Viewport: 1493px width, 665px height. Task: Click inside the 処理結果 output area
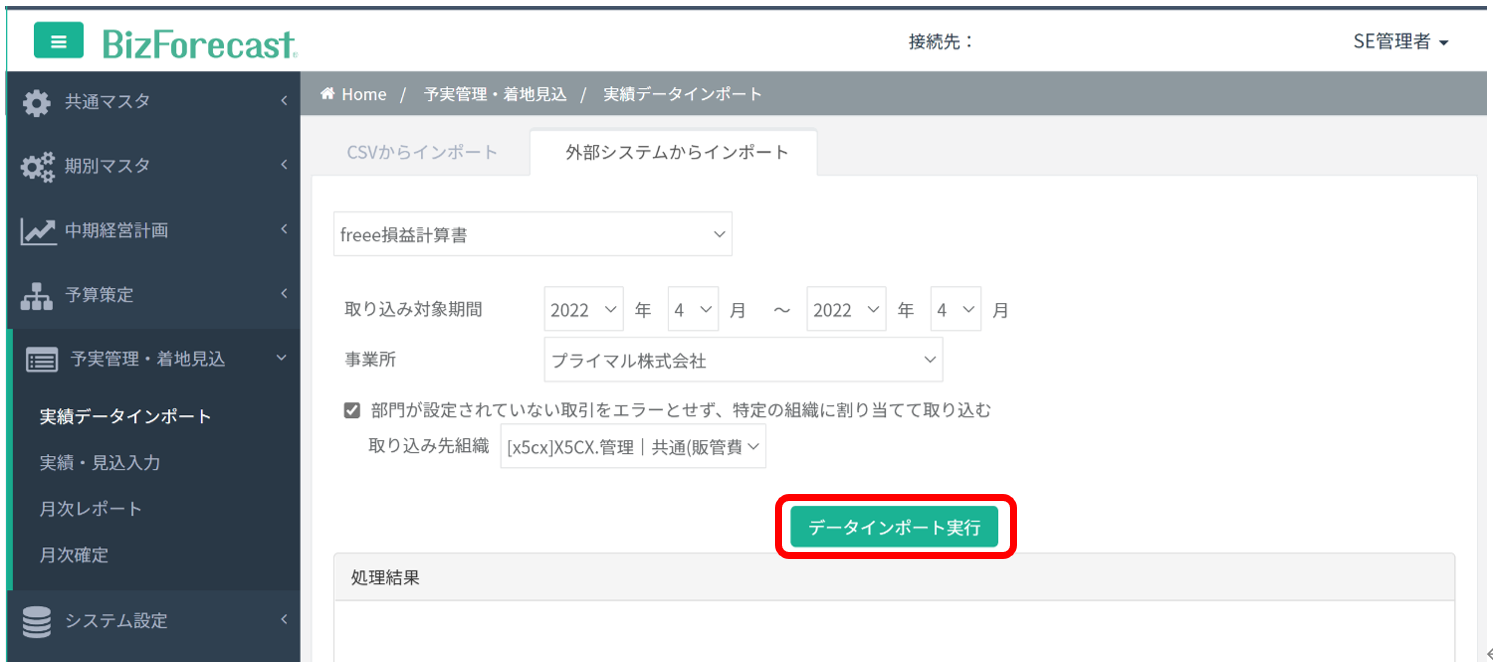pyautogui.click(x=894, y=632)
